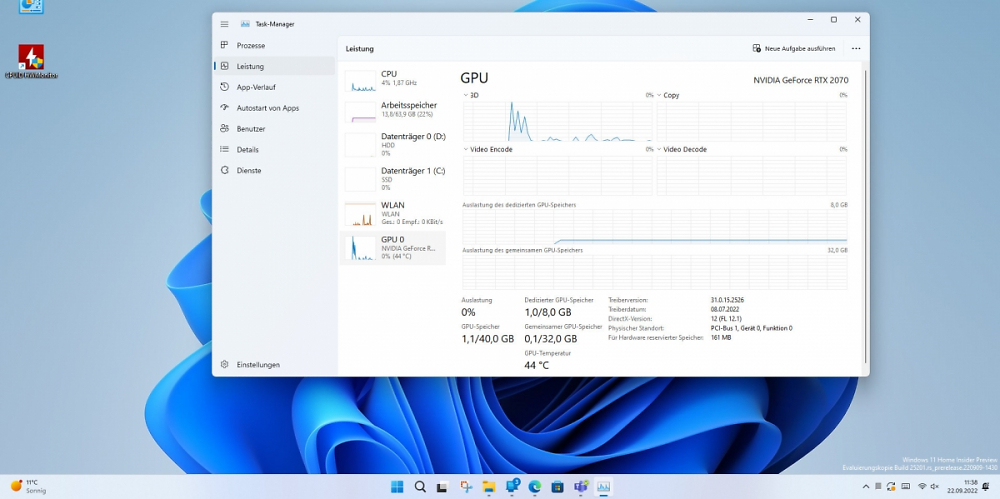This screenshot has height=499, width=1000.
Task: Open the Video Encode graph dropdown
Action: click(488, 149)
